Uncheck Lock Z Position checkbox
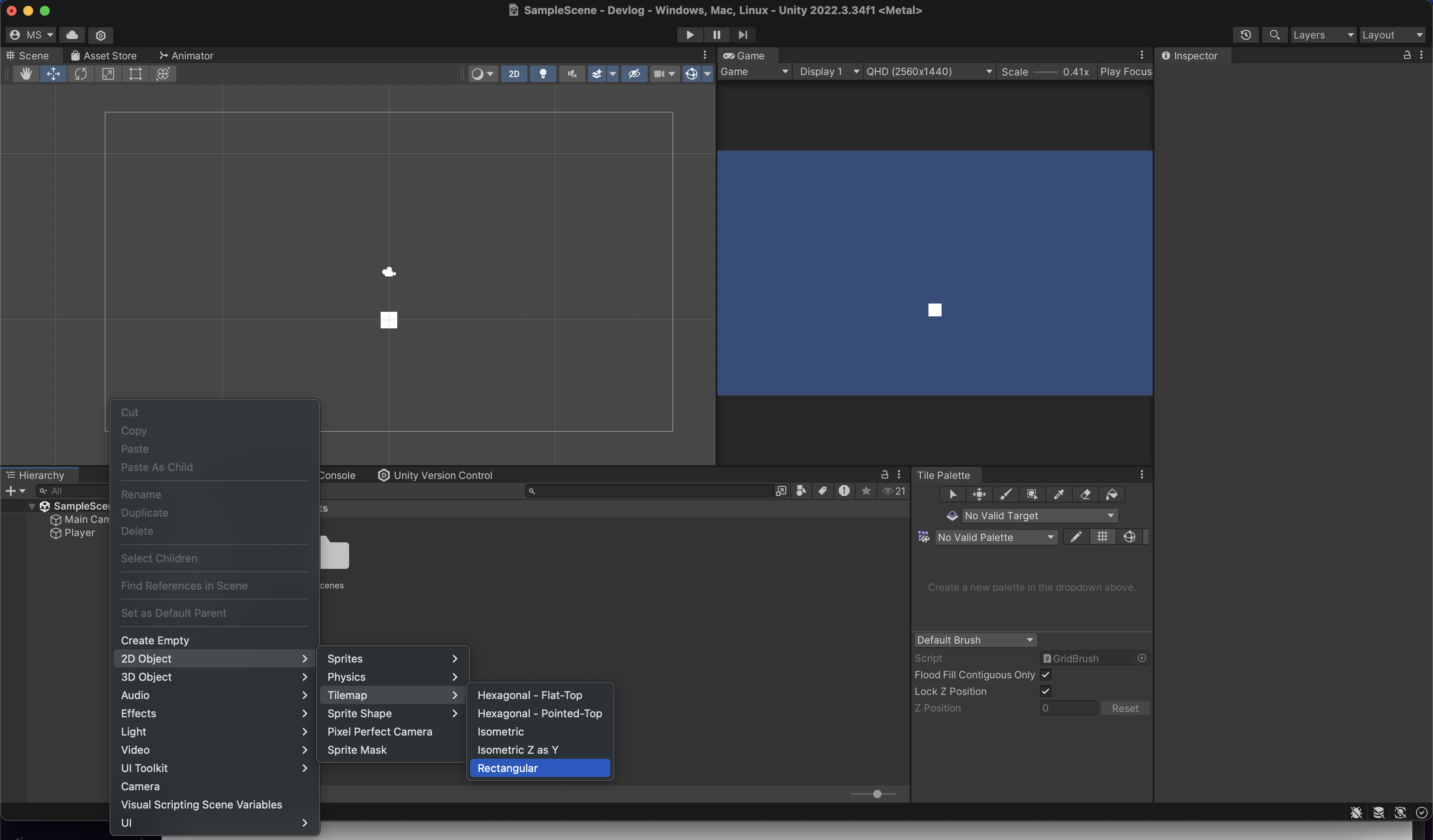The image size is (1433, 840). click(x=1045, y=691)
